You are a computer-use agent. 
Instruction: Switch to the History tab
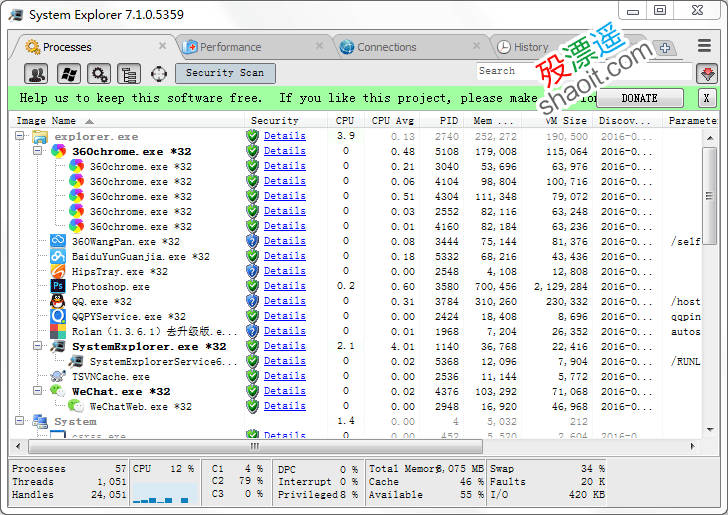coord(531,47)
